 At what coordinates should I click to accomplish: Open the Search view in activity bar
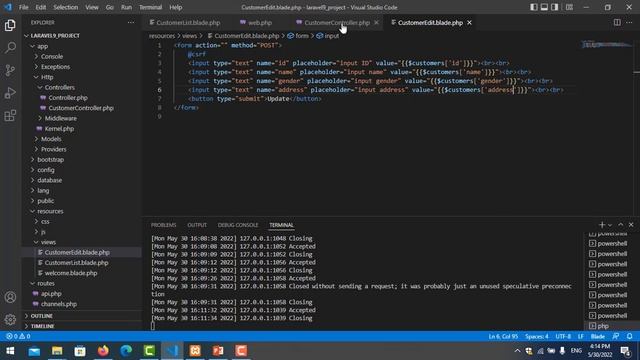click(10, 48)
